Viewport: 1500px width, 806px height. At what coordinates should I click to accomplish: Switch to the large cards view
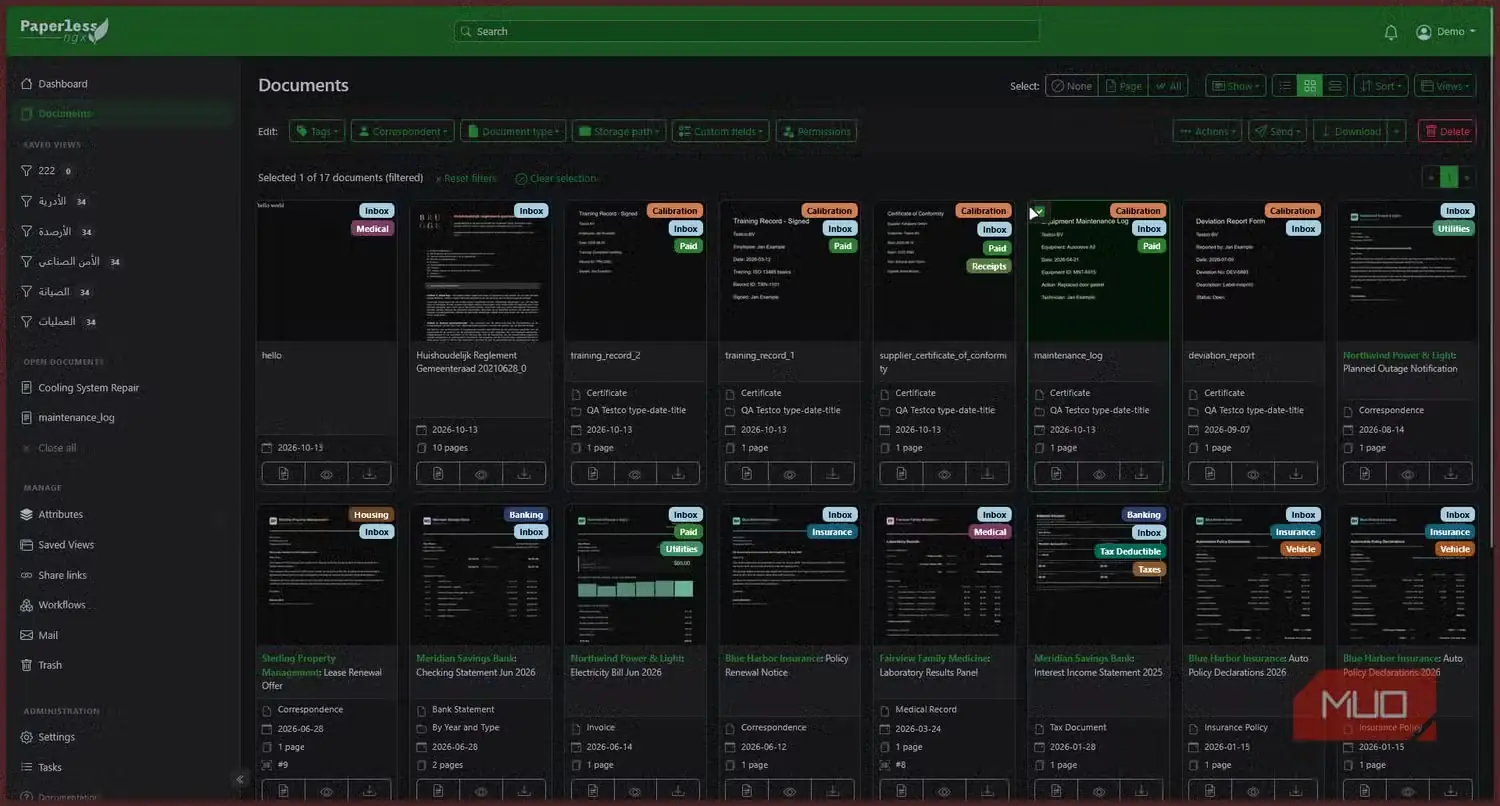[1334, 86]
